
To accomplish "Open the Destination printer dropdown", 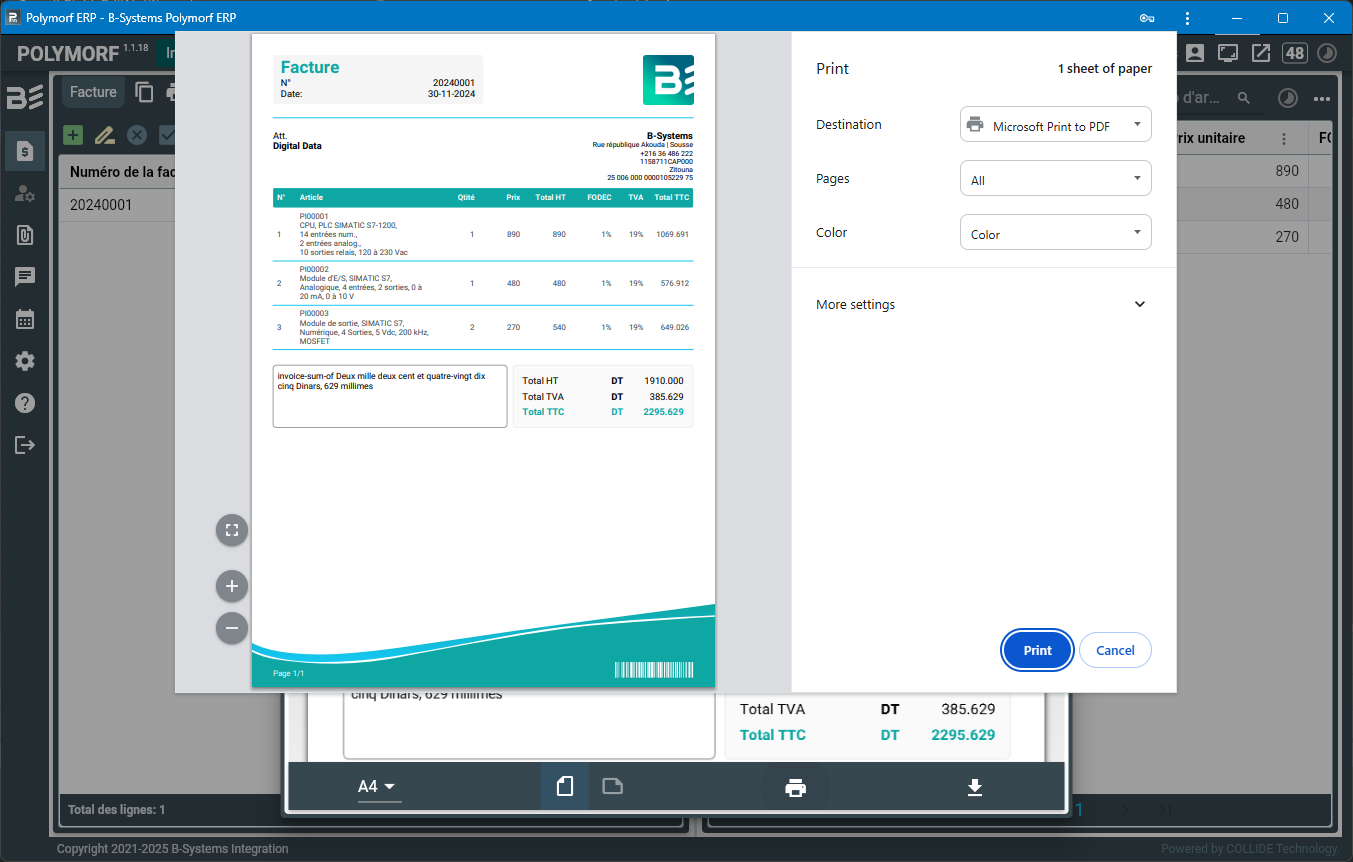I will coord(1055,125).
